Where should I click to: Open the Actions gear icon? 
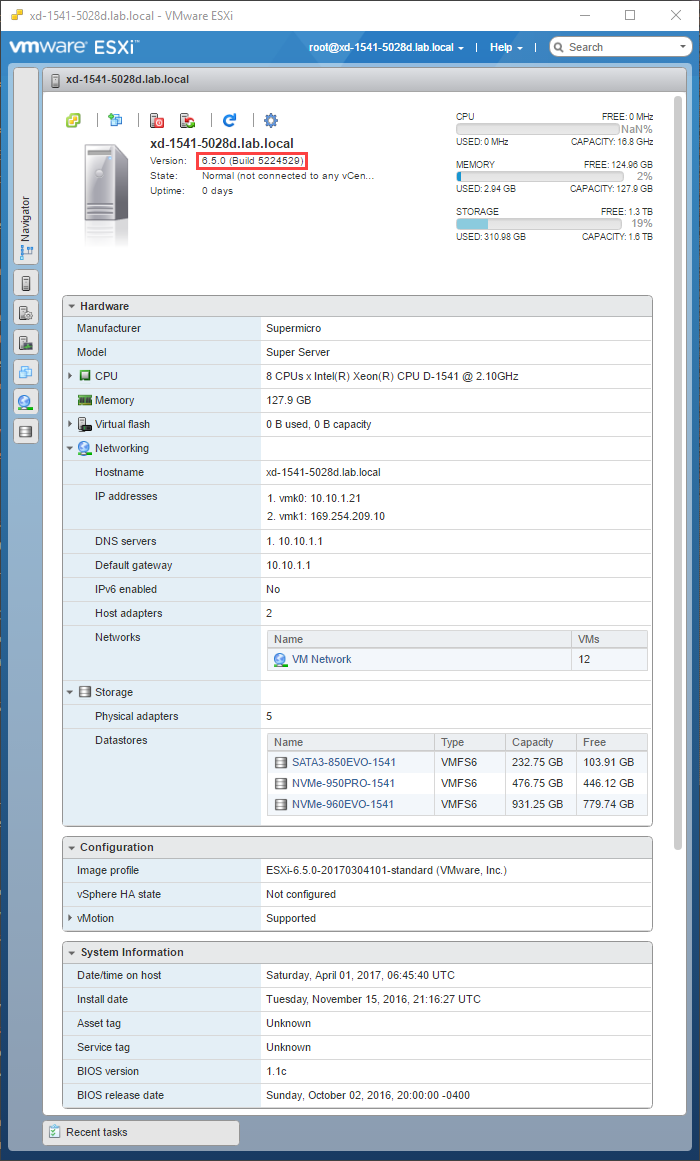[x=271, y=120]
